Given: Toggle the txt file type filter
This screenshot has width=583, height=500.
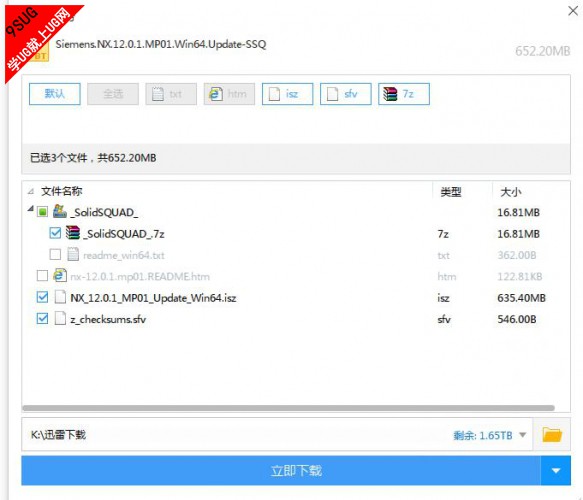Looking at the screenshot, I should tap(171, 94).
